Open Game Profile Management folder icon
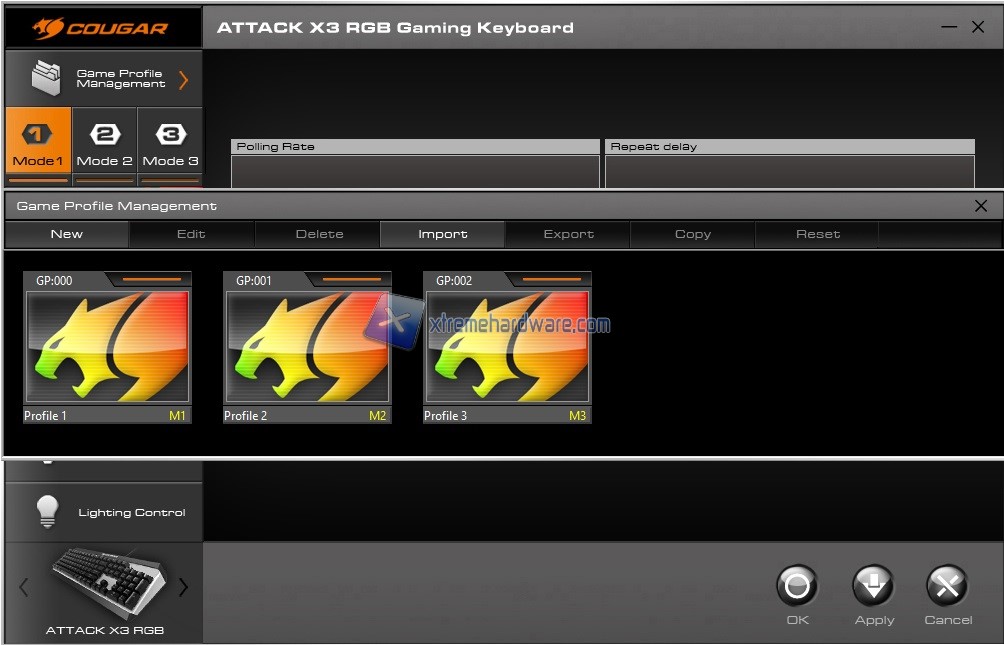Image resolution: width=1004 pixels, height=645 pixels. point(47,79)
